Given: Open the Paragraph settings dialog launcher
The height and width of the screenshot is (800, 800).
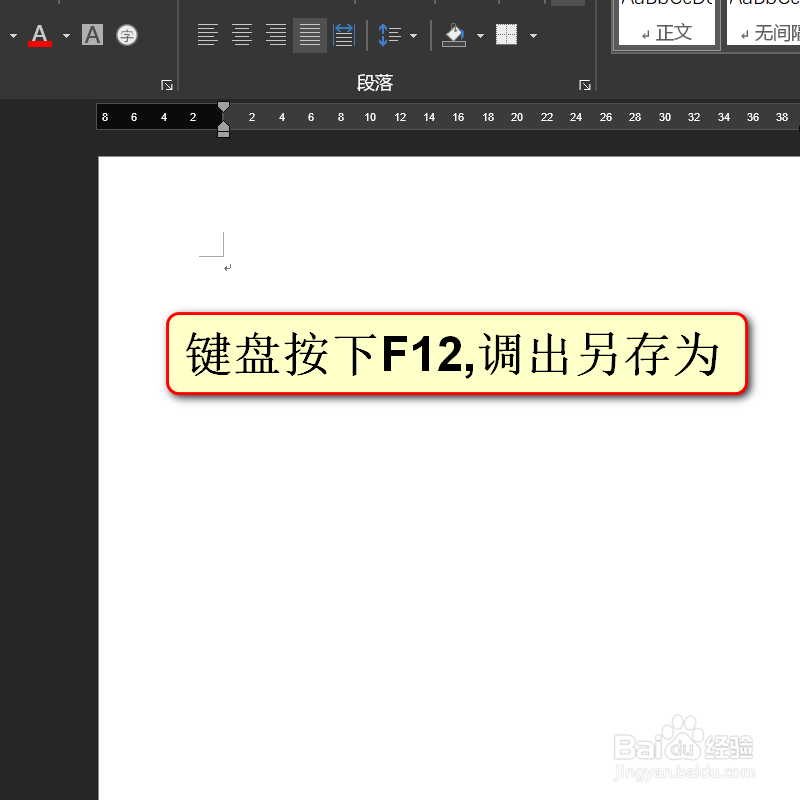Looking at the screenshot, I should click(x=585, y=85).
